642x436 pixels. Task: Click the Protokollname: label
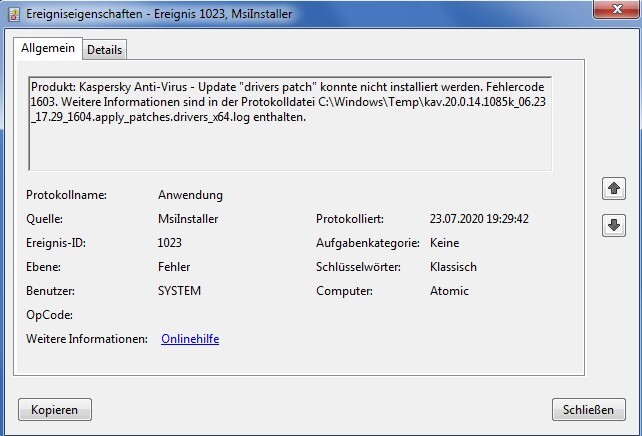coord(66,195)
